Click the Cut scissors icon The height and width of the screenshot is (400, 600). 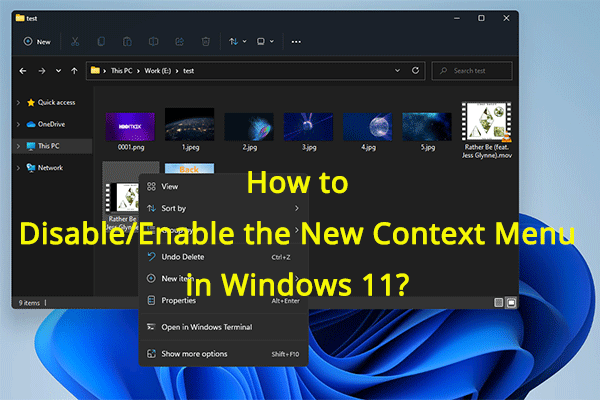75,42
